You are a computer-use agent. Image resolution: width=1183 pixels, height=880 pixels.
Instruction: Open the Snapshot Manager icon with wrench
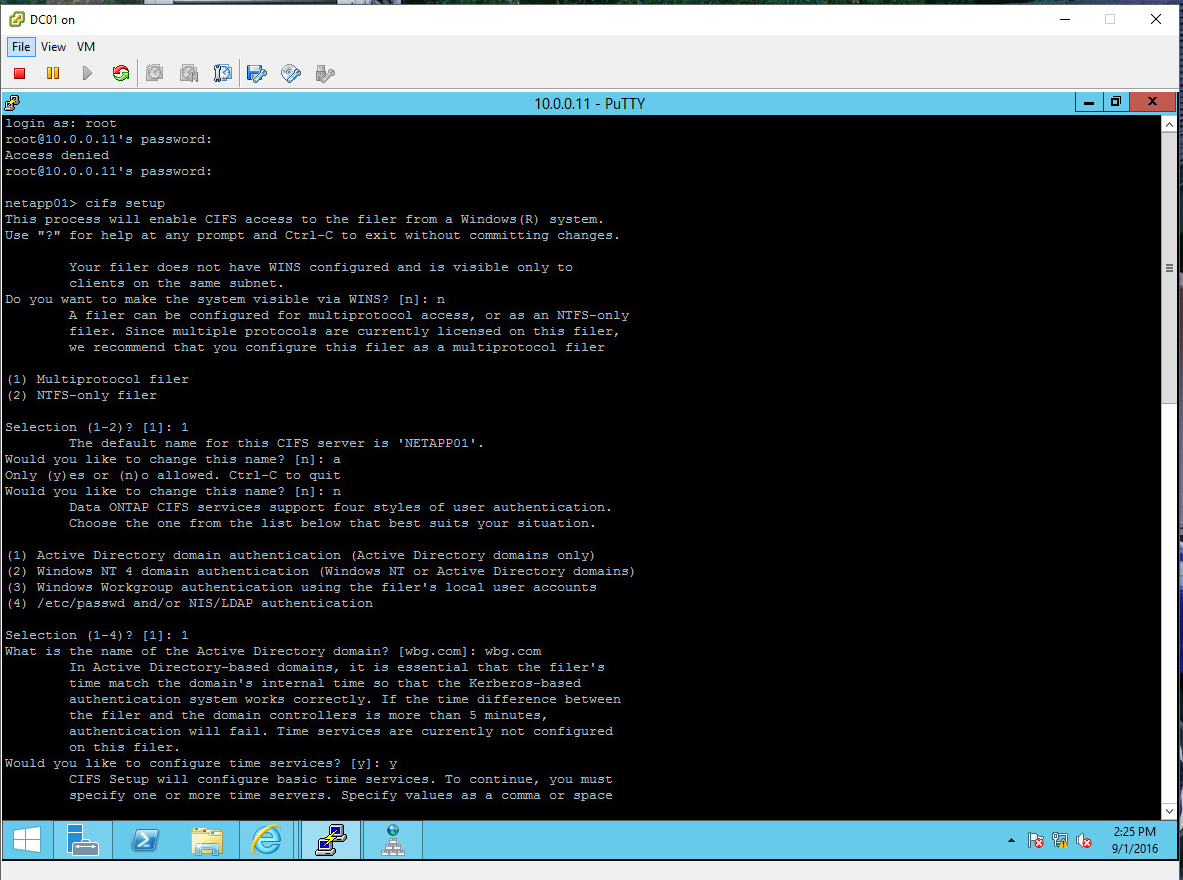223,73
